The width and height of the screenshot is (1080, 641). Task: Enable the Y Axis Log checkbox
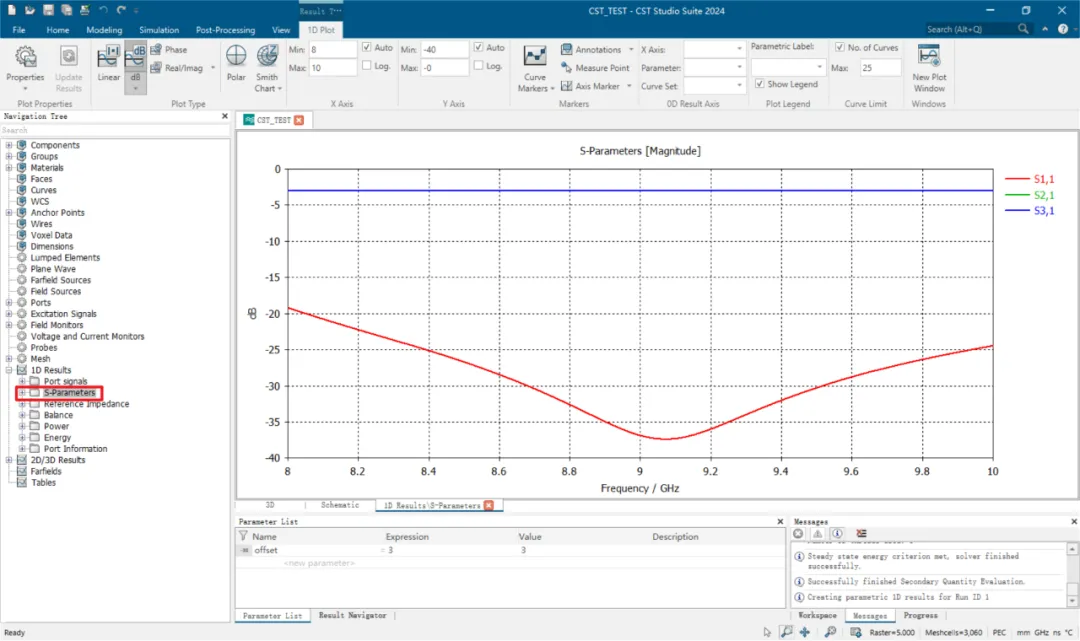(x=478, y=65)
